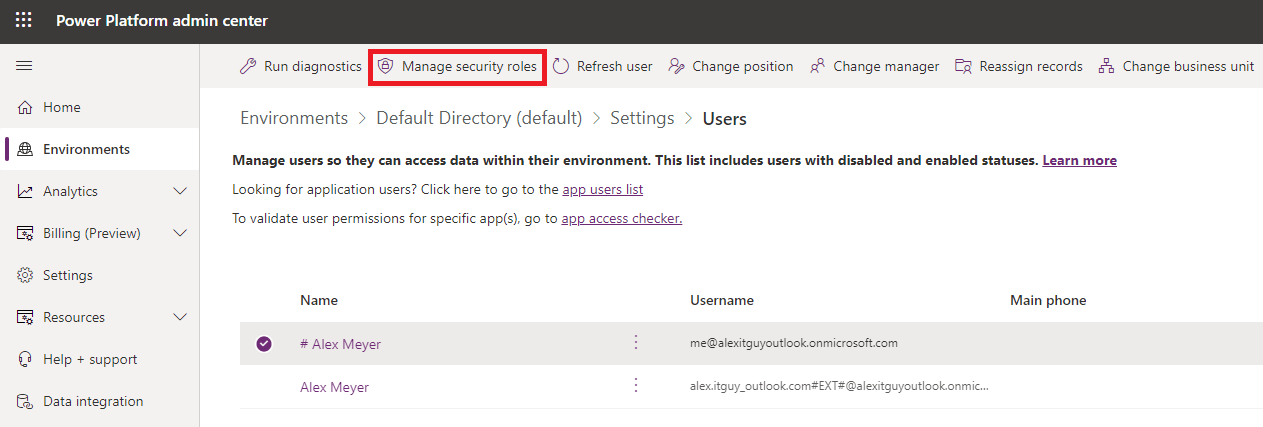Click the Billing (Preview) icon
Viewport: 1263px width, 427px height.
(x=25, y=233)
